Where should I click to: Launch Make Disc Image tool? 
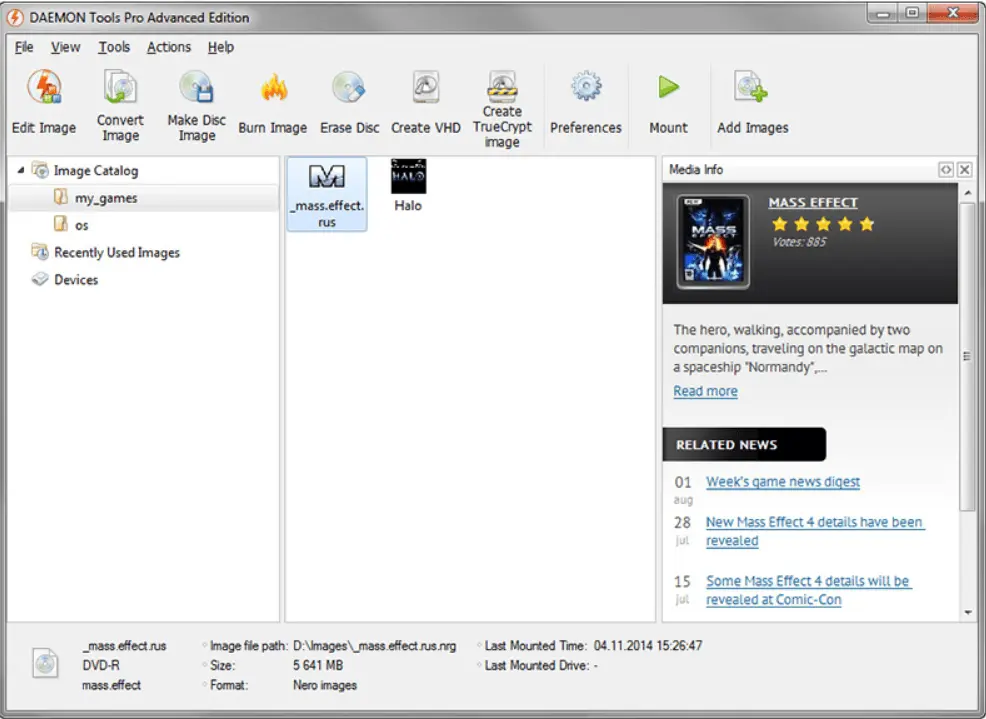[x=196, y=90]
